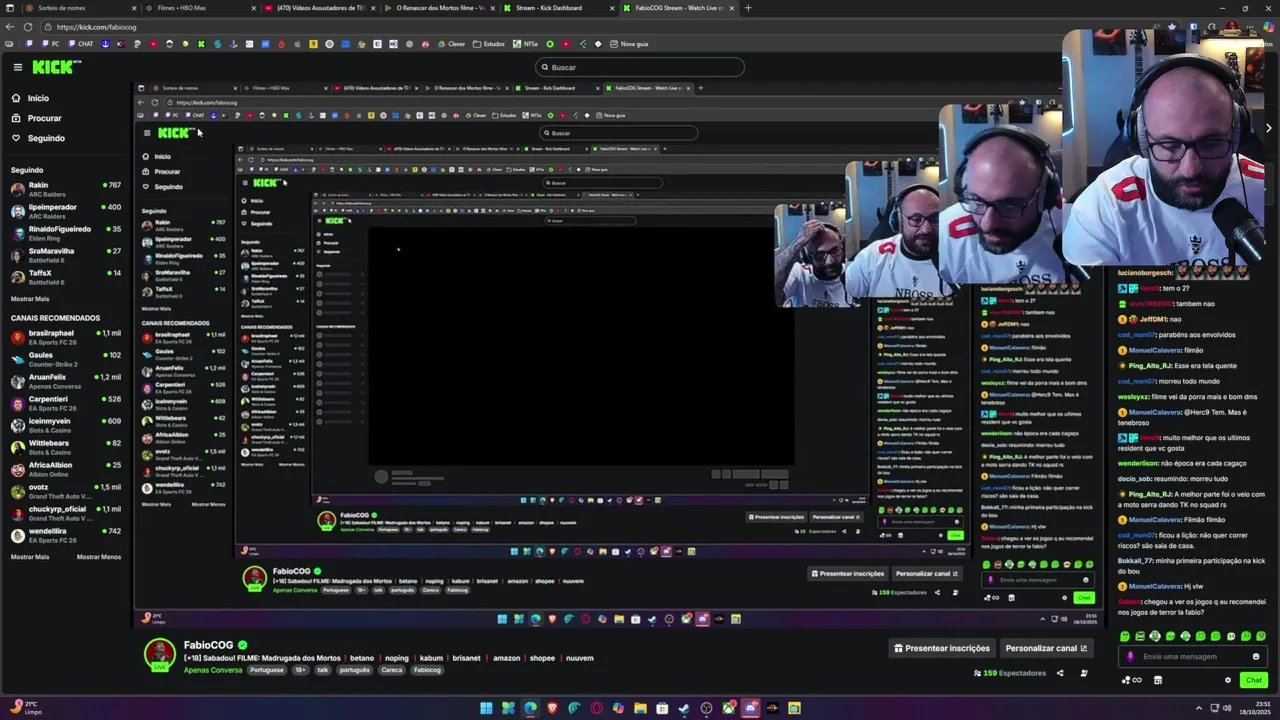Click the main Kick logo in the page header

56,67
